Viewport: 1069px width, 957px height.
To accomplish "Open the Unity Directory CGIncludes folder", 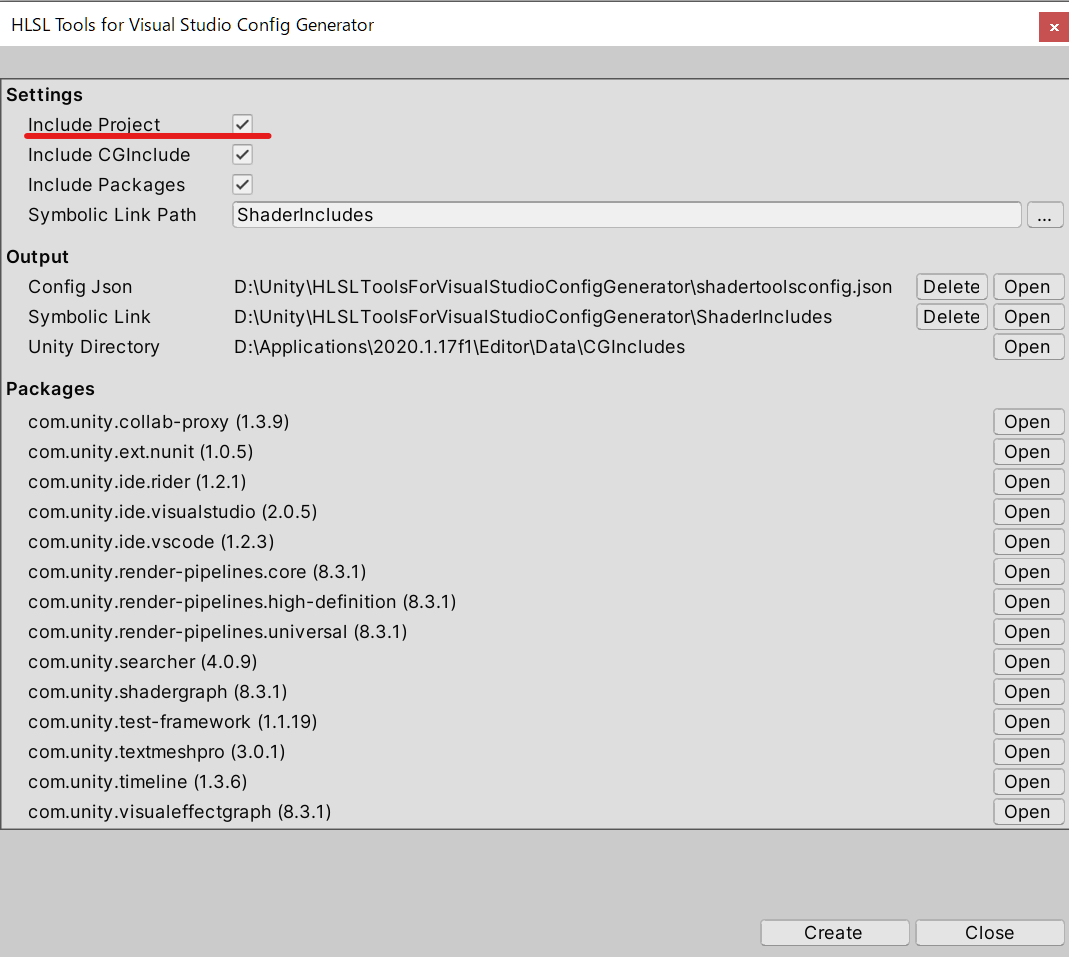I will point(1027,347).
